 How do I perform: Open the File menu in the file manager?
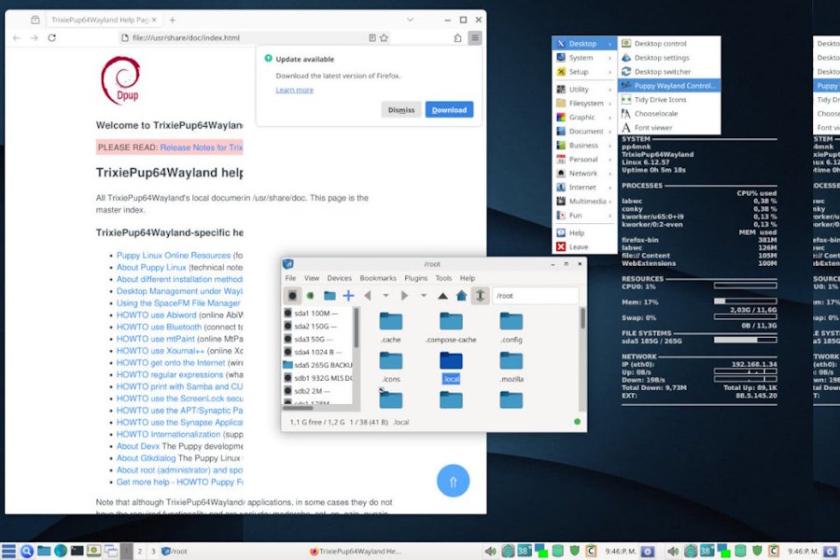click(290, 278)
